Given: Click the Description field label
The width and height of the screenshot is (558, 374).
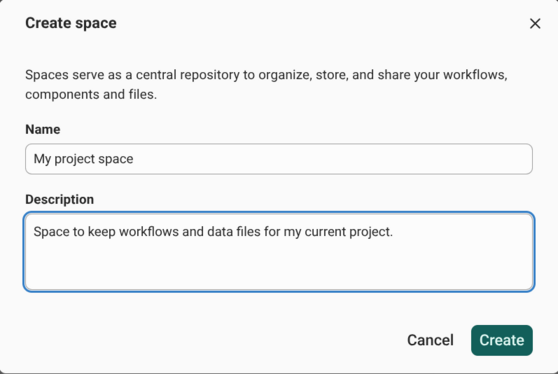Looking at the screenshot, I should (59, 199).
